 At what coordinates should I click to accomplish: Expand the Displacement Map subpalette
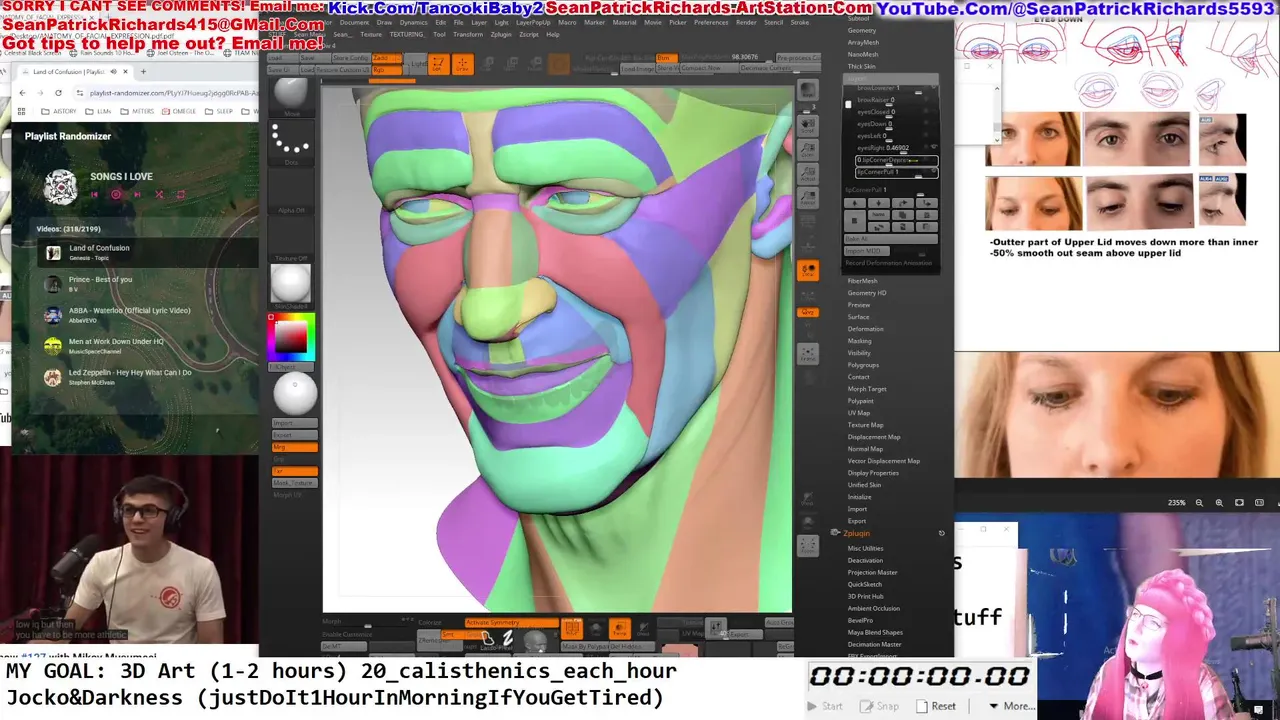874,437
